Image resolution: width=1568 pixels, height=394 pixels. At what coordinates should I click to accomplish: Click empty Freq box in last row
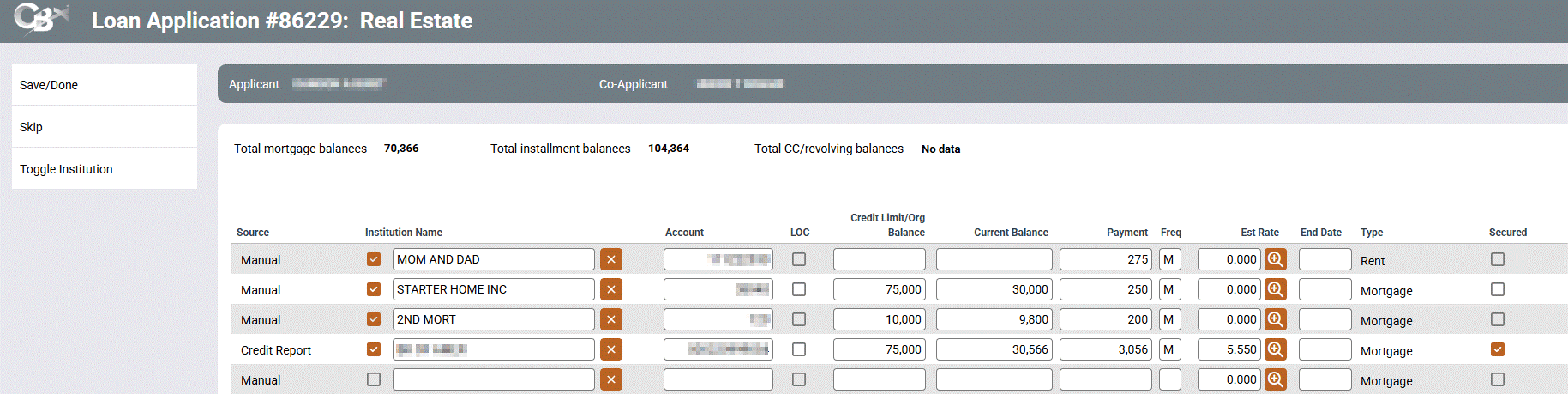(1169, 379)
